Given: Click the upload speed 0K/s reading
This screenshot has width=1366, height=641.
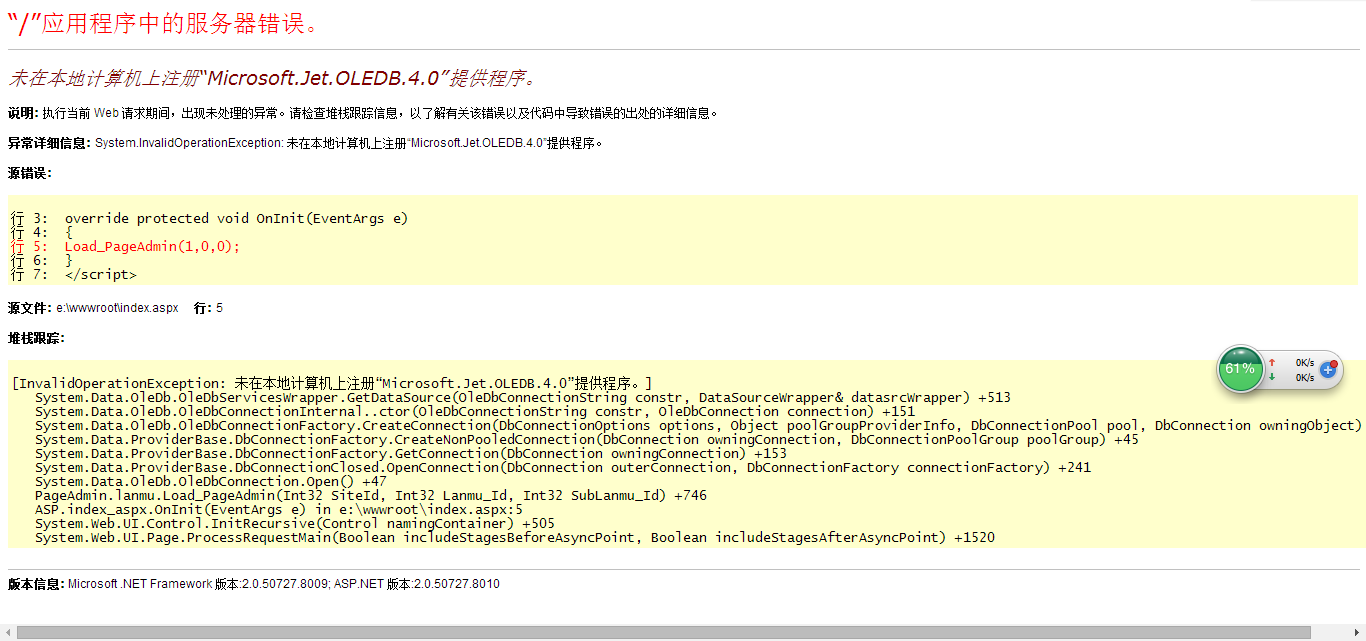Looking at the screenshot, I should coord(1304,362).
